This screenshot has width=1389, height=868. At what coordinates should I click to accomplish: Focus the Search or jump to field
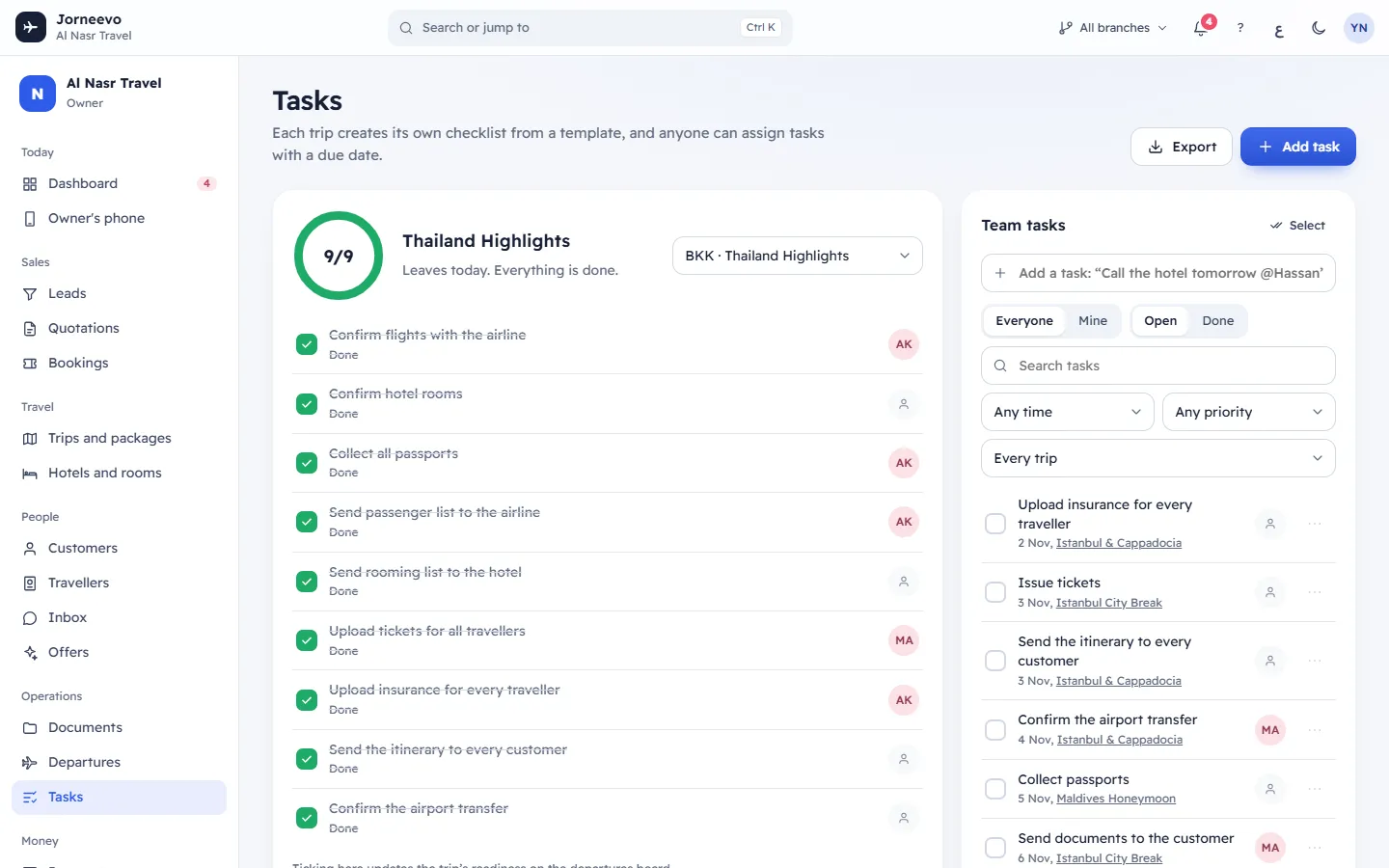590,28
